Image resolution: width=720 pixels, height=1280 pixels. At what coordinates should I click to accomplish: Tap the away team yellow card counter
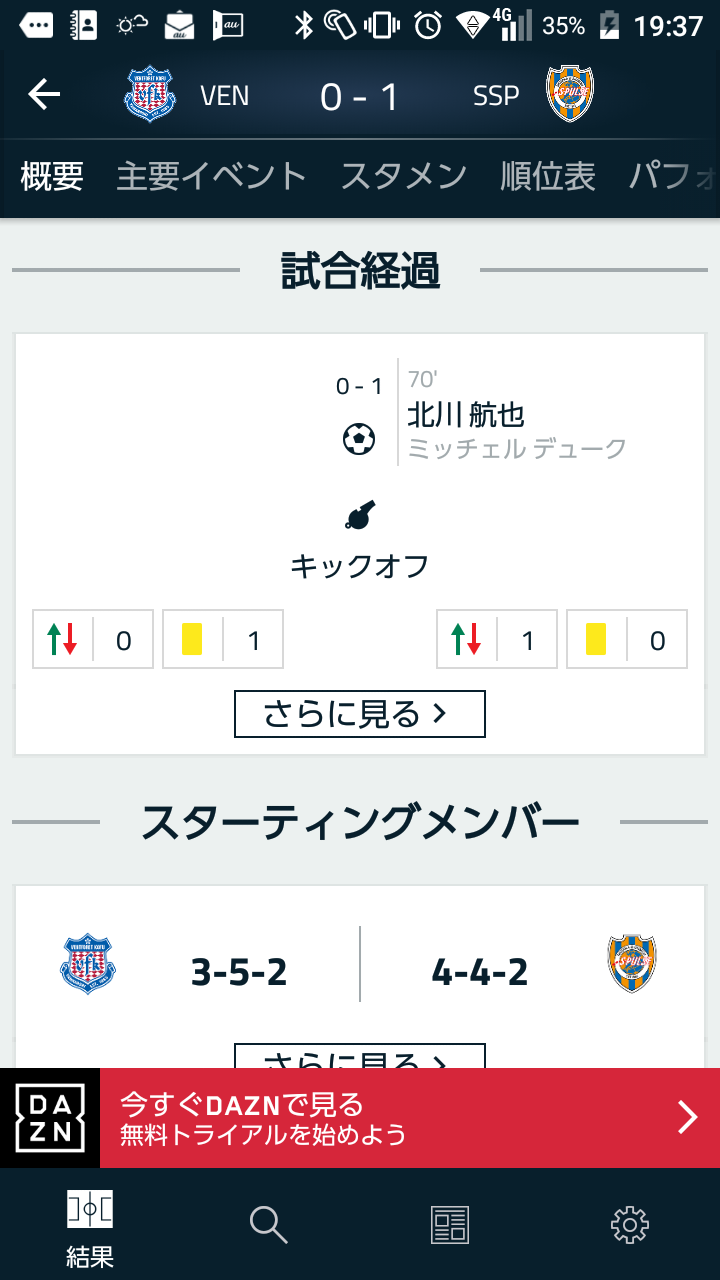point(627,640)
